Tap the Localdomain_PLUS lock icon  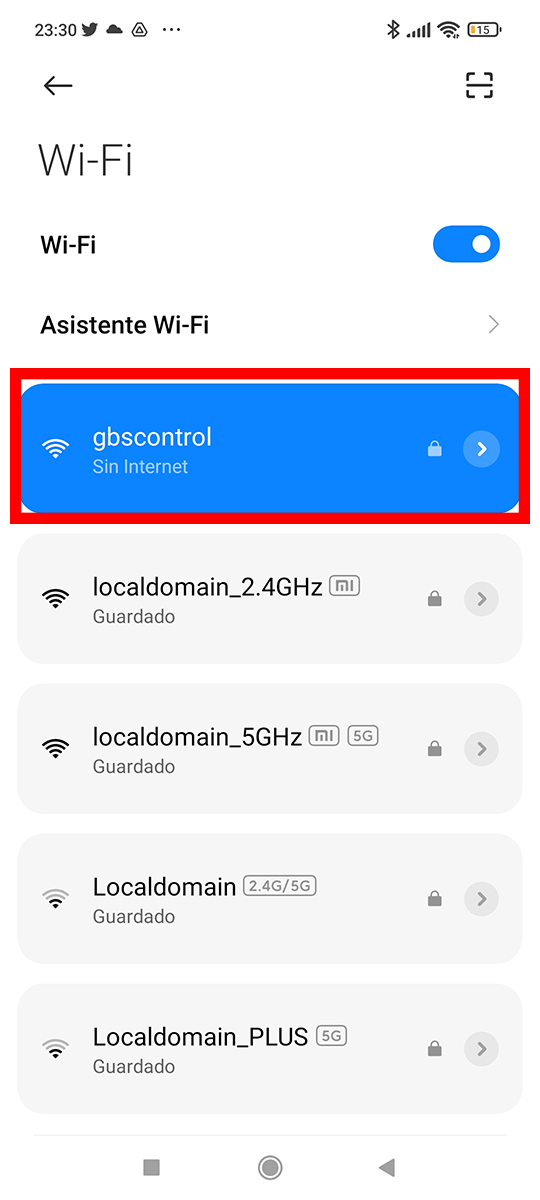click(434, 1049)
